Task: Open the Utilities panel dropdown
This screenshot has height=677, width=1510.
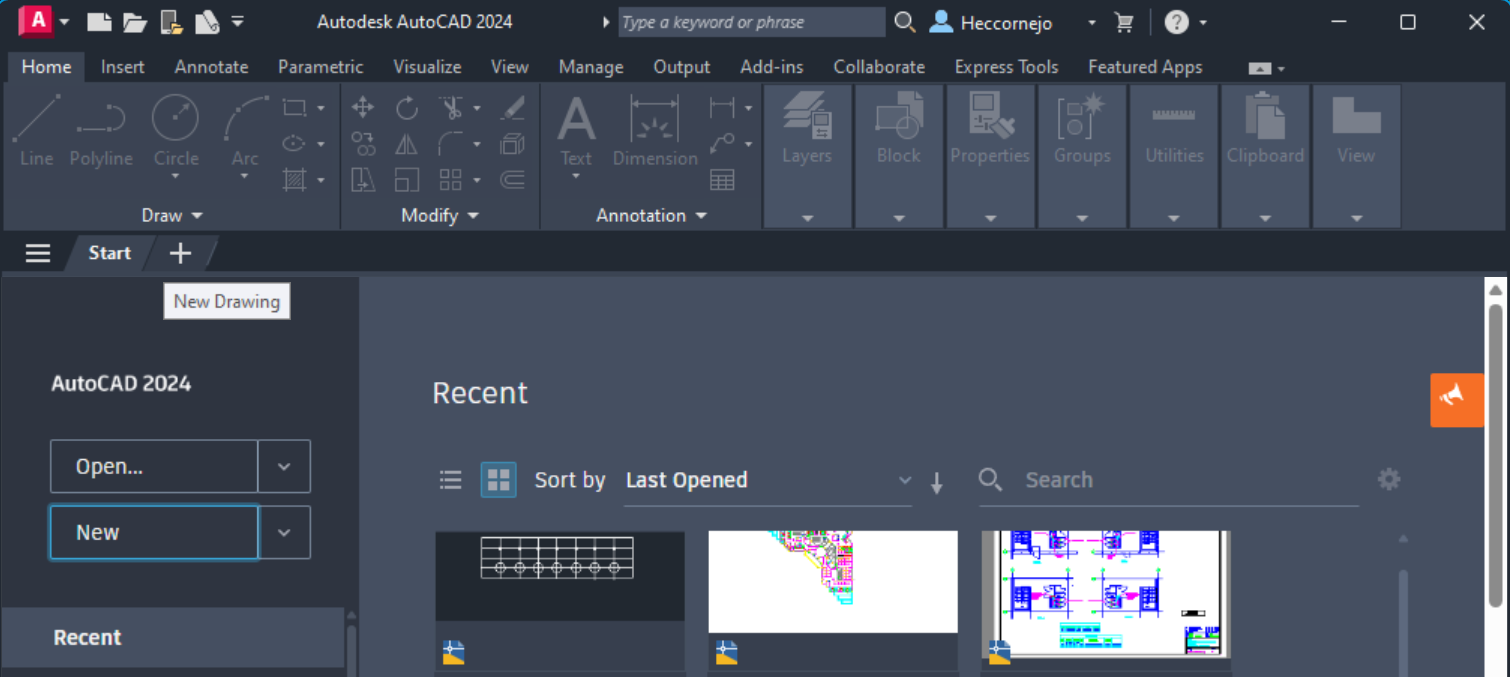Action: click(x=1174, y=218)
